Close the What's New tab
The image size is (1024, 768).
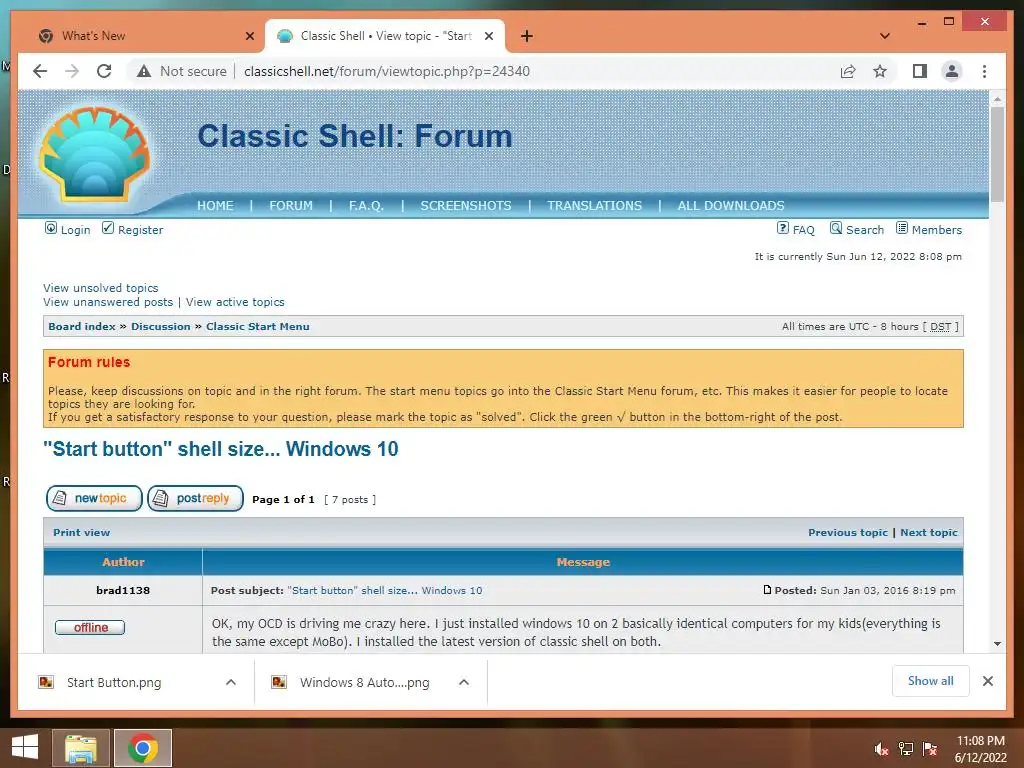(x=249, y=36)
